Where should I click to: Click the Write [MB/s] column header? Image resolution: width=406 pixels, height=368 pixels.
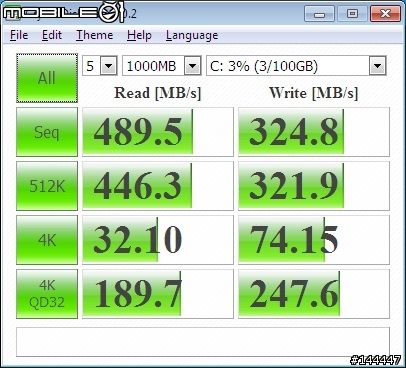pyautogui.click(x=314, y=93)
